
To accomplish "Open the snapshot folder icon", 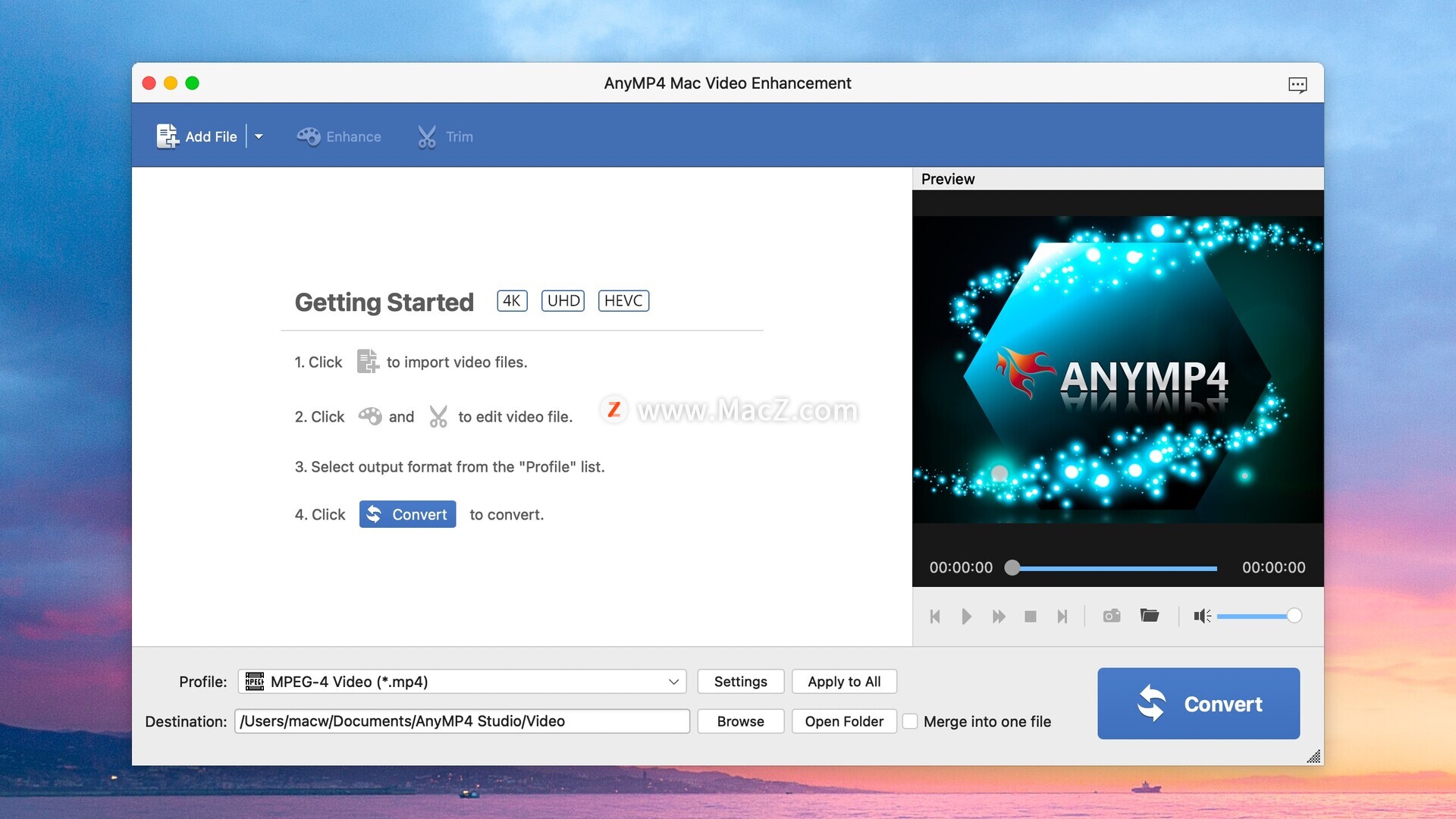I will click(x=1150, y=615).
